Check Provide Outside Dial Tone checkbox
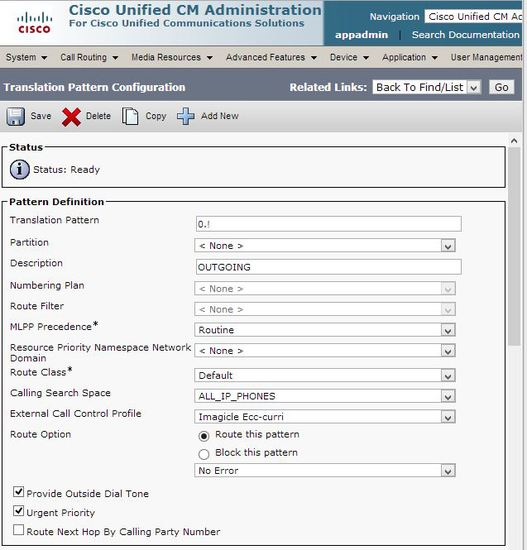 (x=19, y=492)
